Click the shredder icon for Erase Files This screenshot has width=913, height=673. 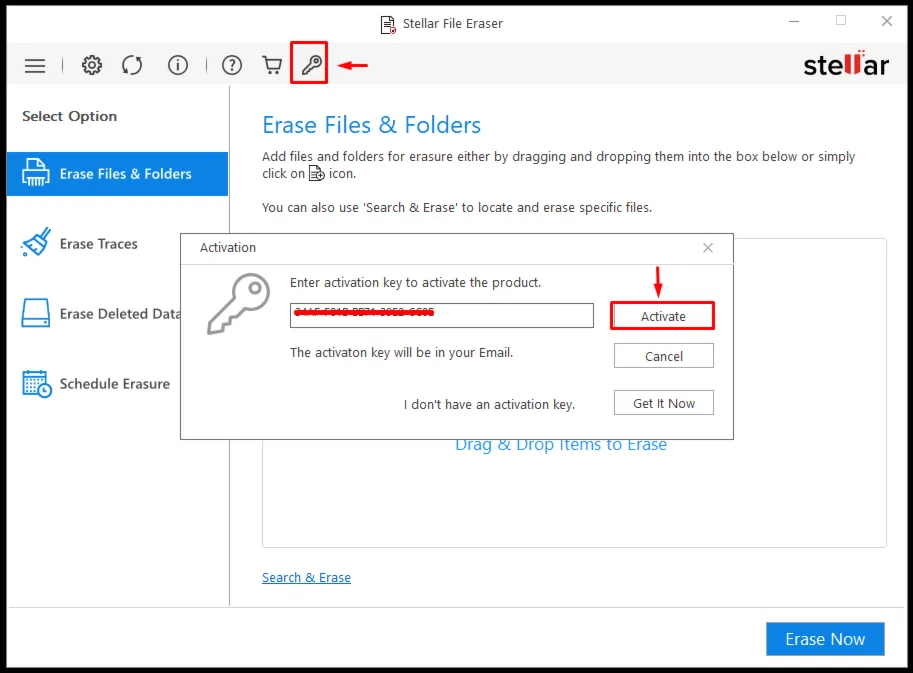[36, 172]
